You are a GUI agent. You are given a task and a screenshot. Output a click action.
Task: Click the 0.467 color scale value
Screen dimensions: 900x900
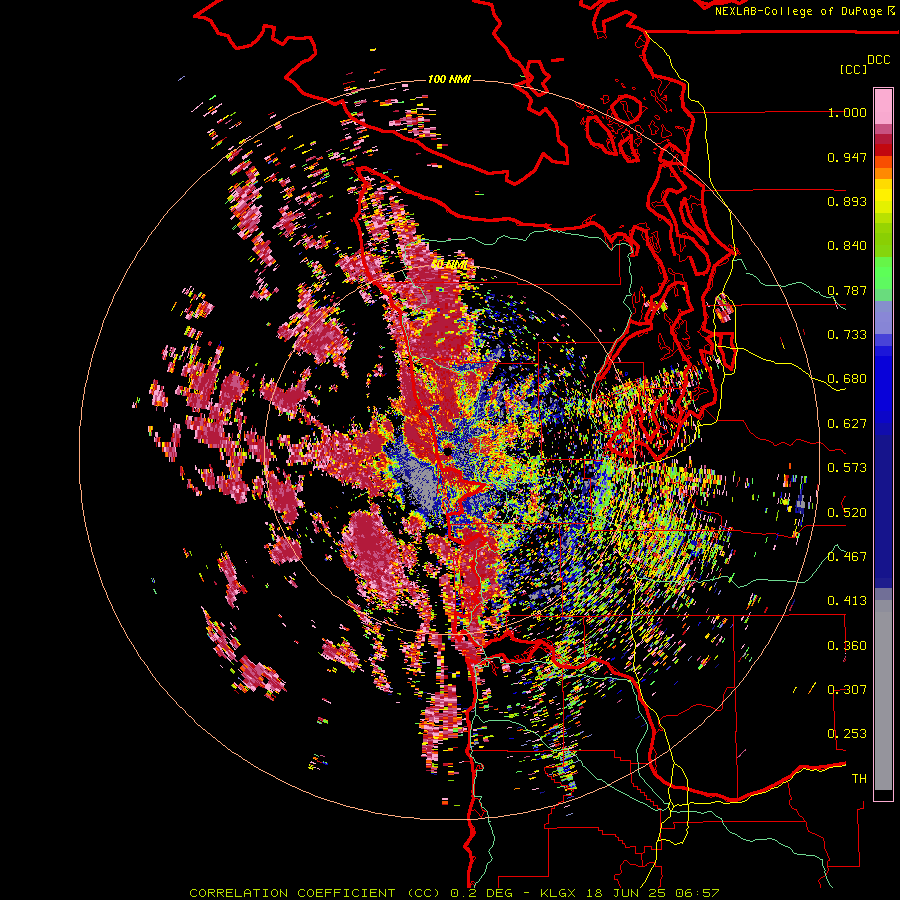coord(847,557)
